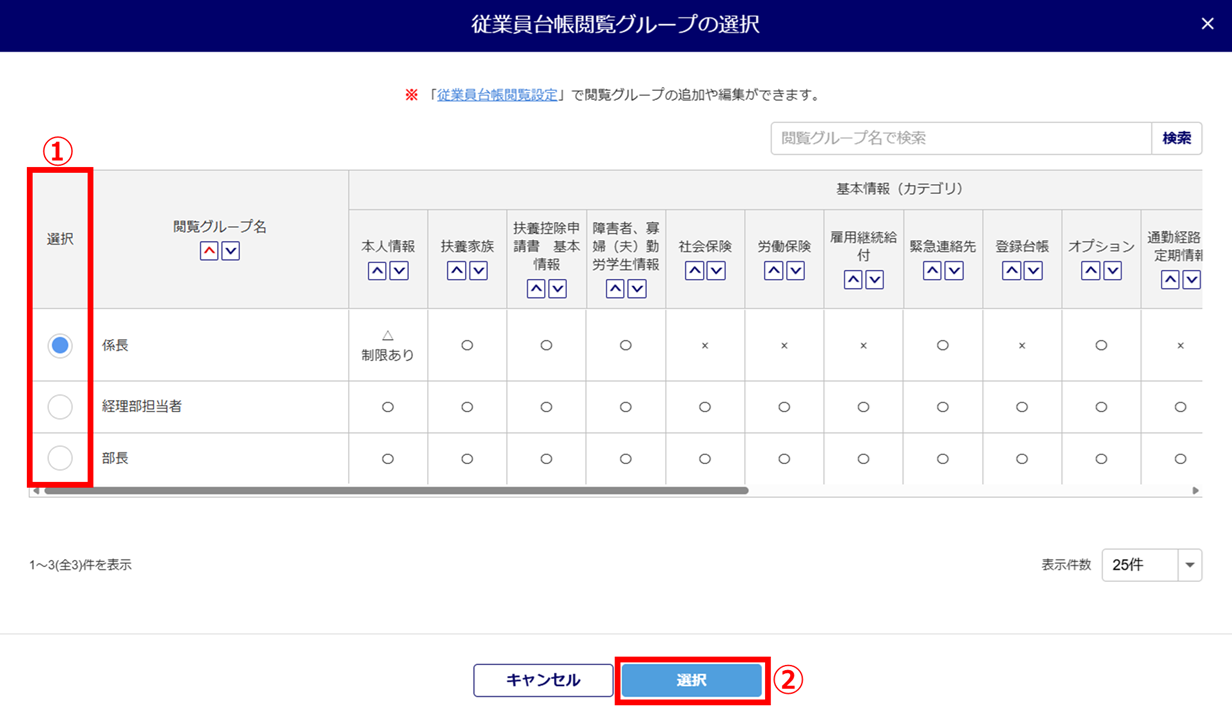Open the 従業員台帳閲覧設定 link

(497, 95)
